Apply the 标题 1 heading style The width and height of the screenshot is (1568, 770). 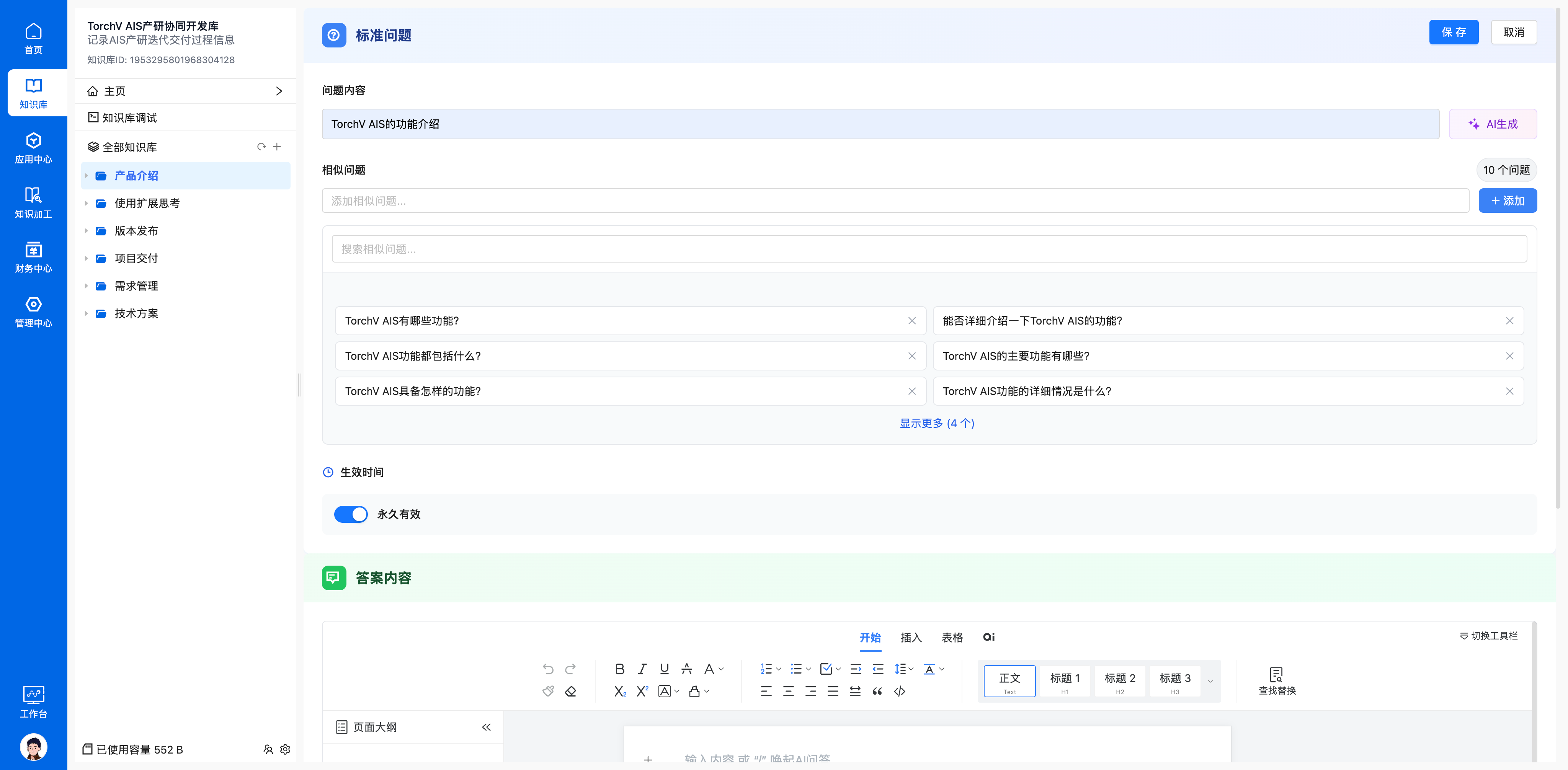pyautogui.click(x=1065, y=682)
